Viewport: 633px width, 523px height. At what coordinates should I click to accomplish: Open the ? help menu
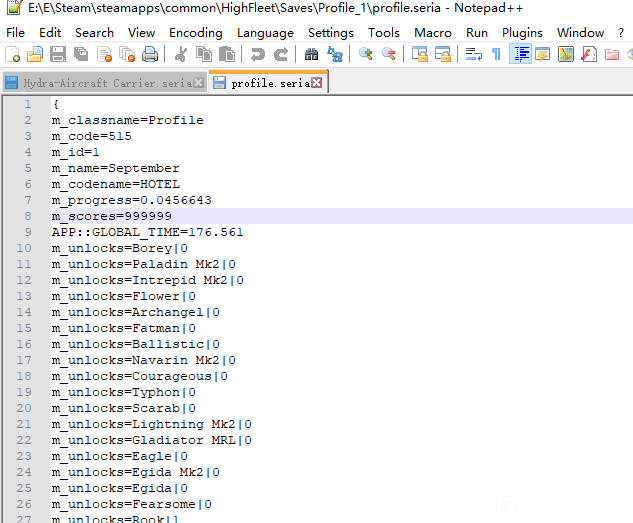620,33
